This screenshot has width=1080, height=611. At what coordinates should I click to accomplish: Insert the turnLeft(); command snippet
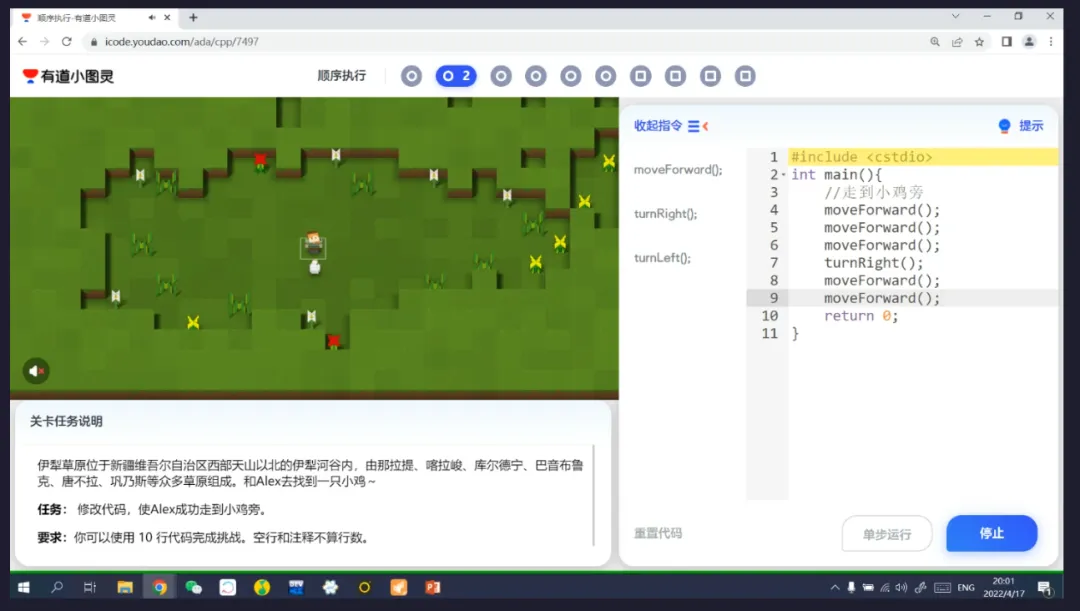[x=662, y=258]
